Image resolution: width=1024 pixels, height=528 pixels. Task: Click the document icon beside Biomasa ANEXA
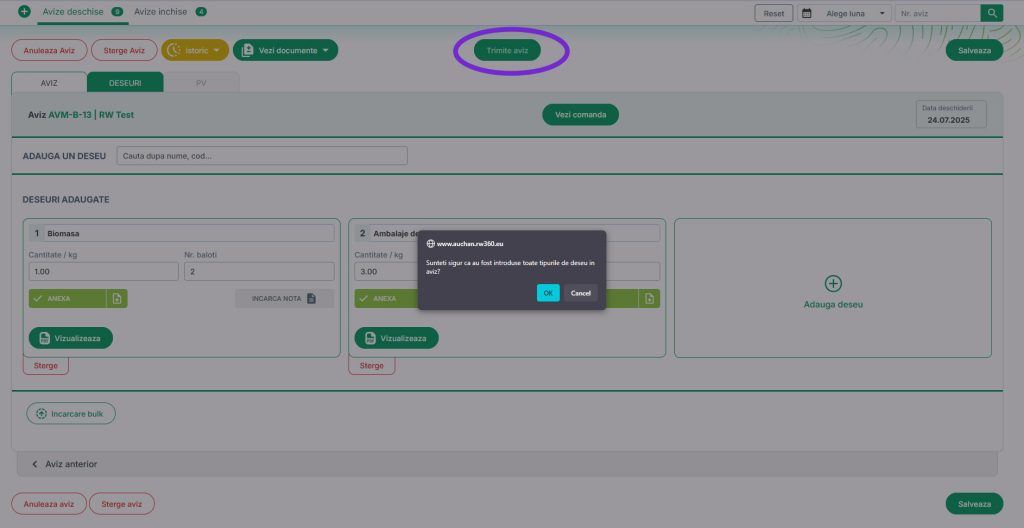[x=117, y=298]
